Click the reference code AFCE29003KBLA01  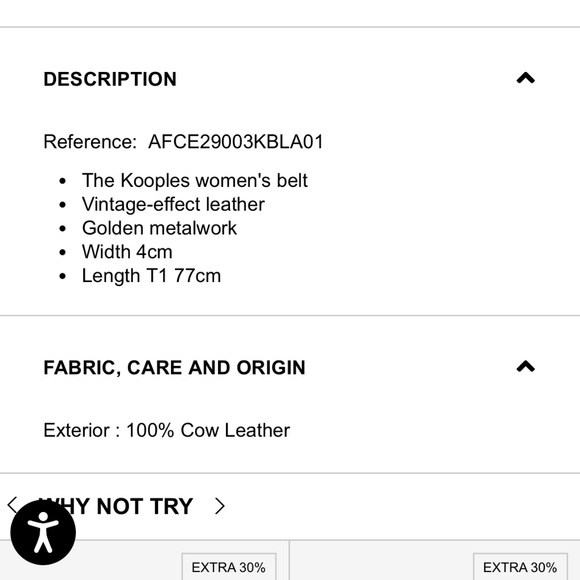[236, 142]
